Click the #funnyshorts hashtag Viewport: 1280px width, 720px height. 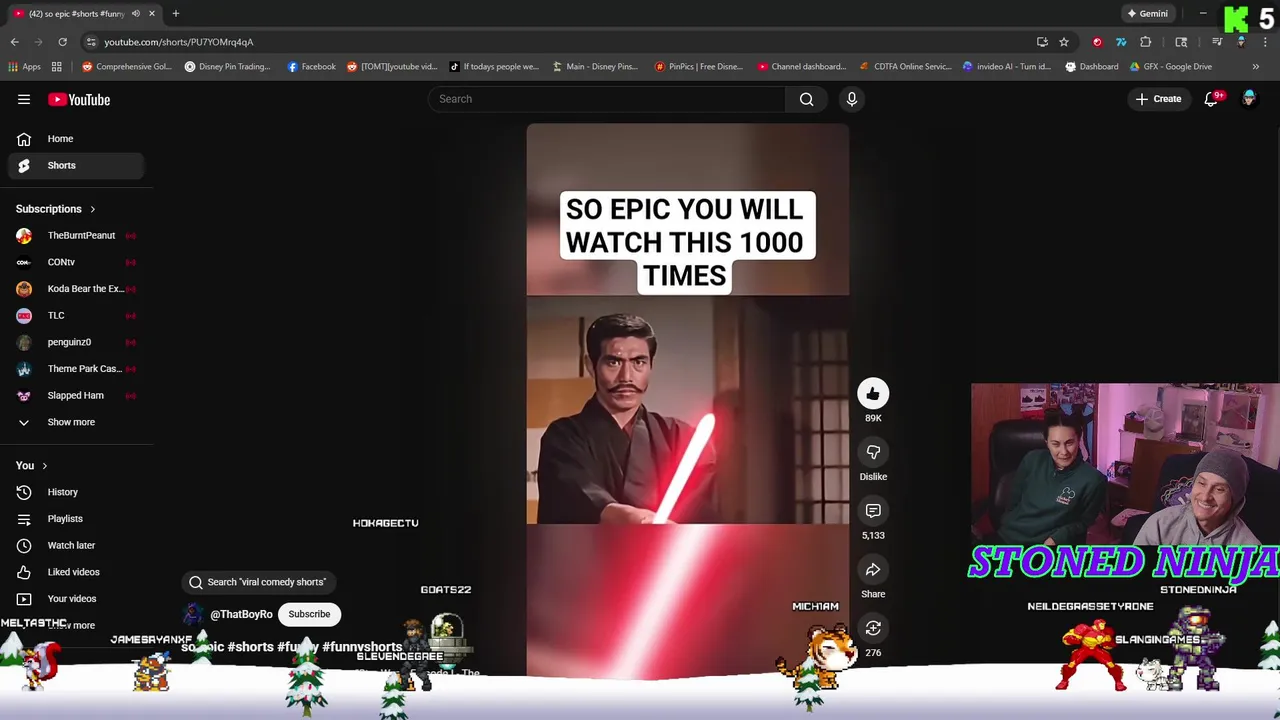click(362, 647)
